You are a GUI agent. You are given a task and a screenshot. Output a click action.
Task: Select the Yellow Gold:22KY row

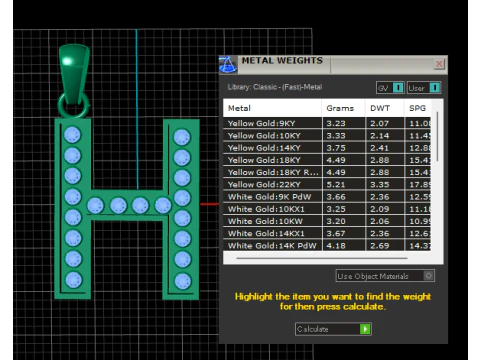tap(327, 184)
